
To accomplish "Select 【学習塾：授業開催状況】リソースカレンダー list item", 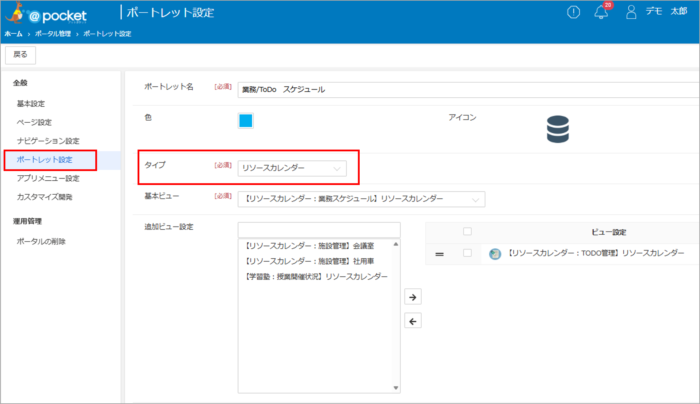I will 316,277.
